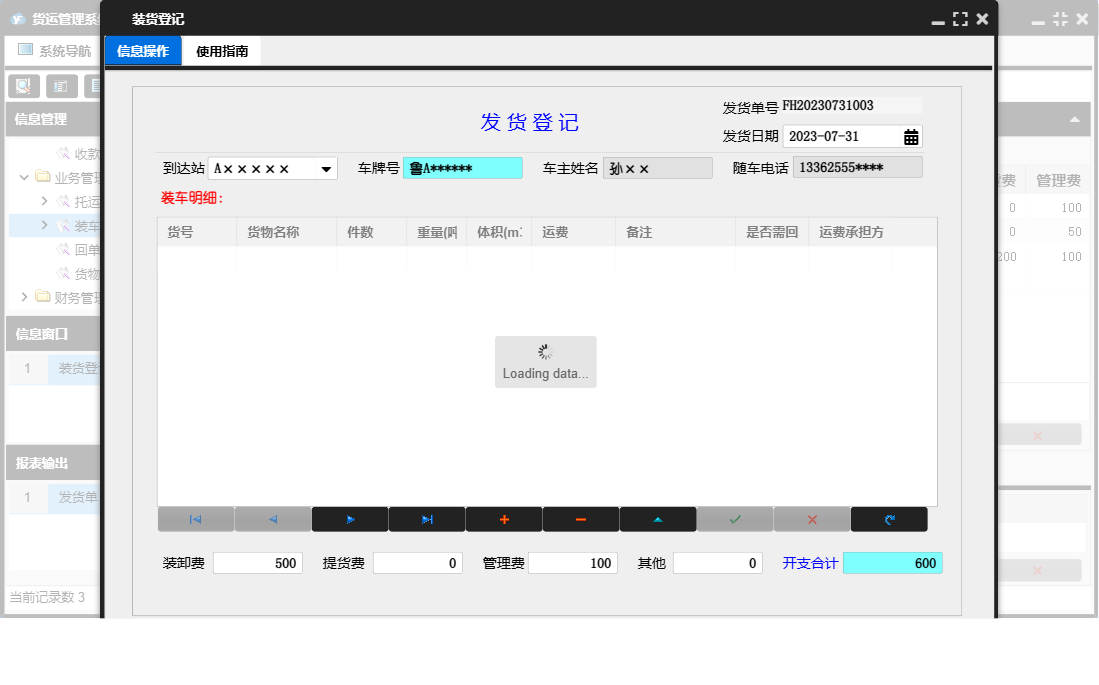The height and width of the screenshot is (685, 1099).
Task: Jump to the last record in navigator
Action: click(427, 520)
